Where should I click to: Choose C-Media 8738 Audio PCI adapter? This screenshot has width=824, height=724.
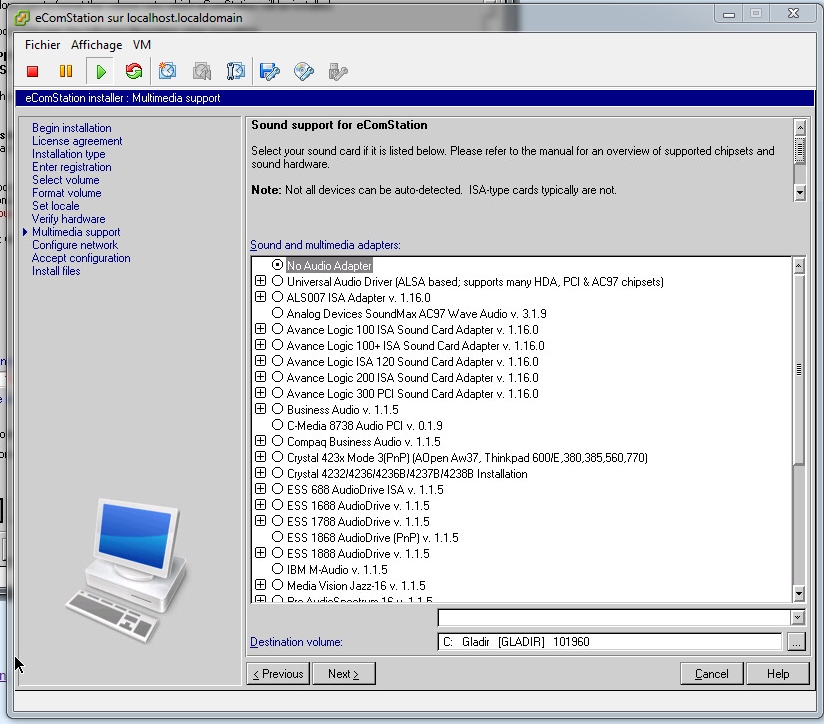tap(277, 426)
